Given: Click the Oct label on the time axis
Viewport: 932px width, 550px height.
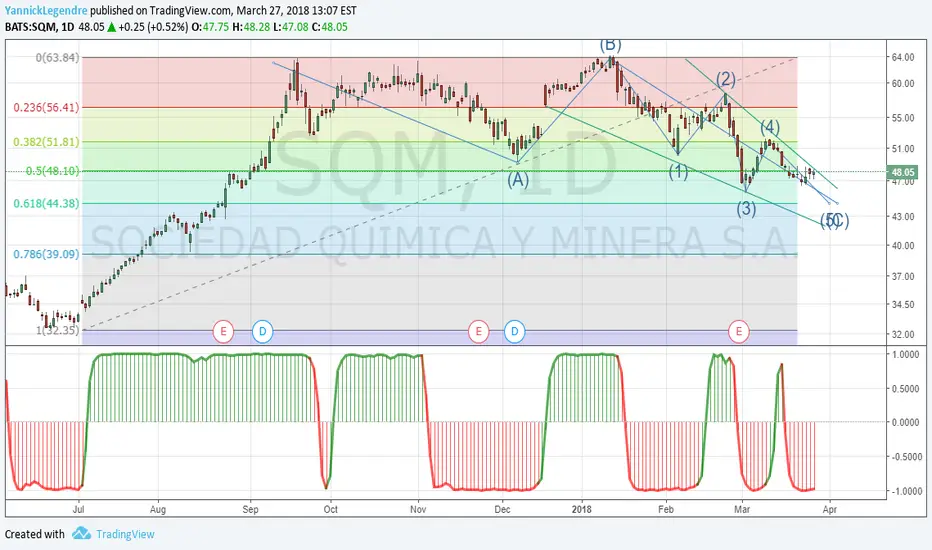Looking at the screenshot, I should point(330,510).
